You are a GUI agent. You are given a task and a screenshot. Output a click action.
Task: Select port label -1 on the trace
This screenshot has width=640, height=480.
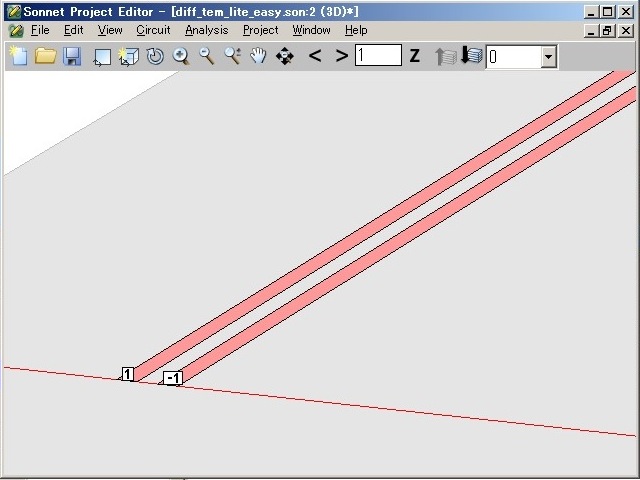(173, 378)
